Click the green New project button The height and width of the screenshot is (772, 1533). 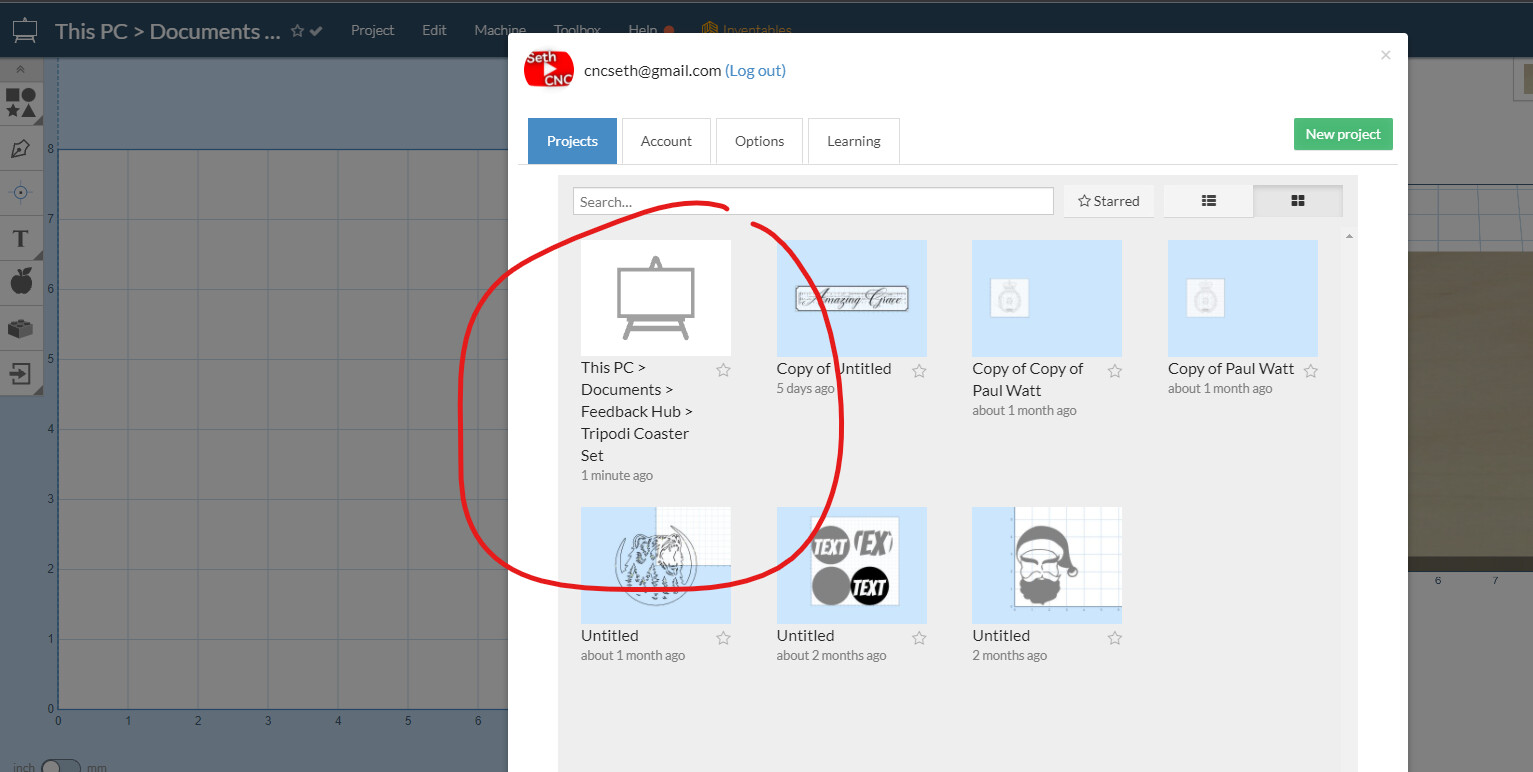pyautogui.click(x=1342, y=134)
